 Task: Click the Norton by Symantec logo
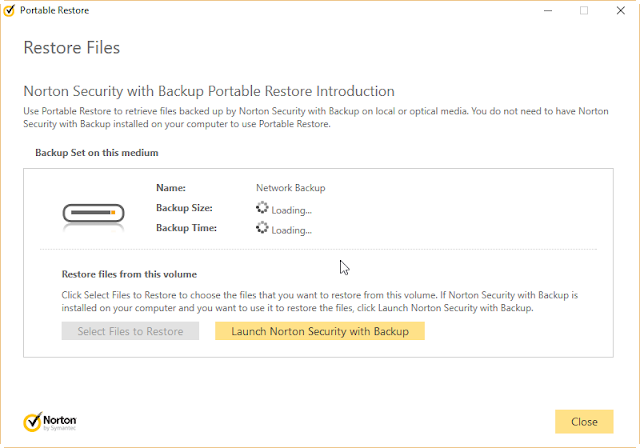pyautogui.click(x=50, y=422)
